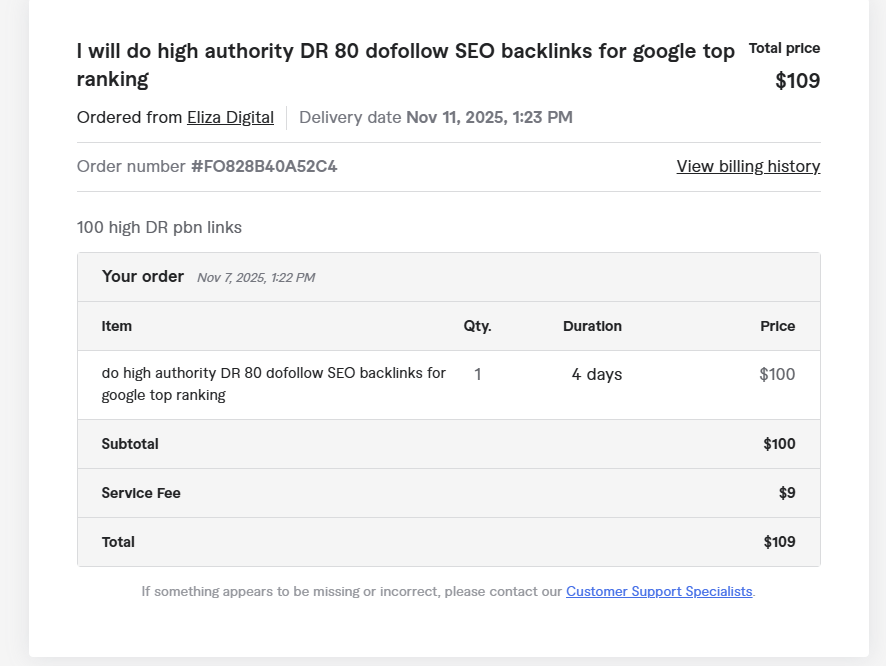Click the order number #FO828B40A52C4
Viewport: 886px width, 666px height.
264,166
